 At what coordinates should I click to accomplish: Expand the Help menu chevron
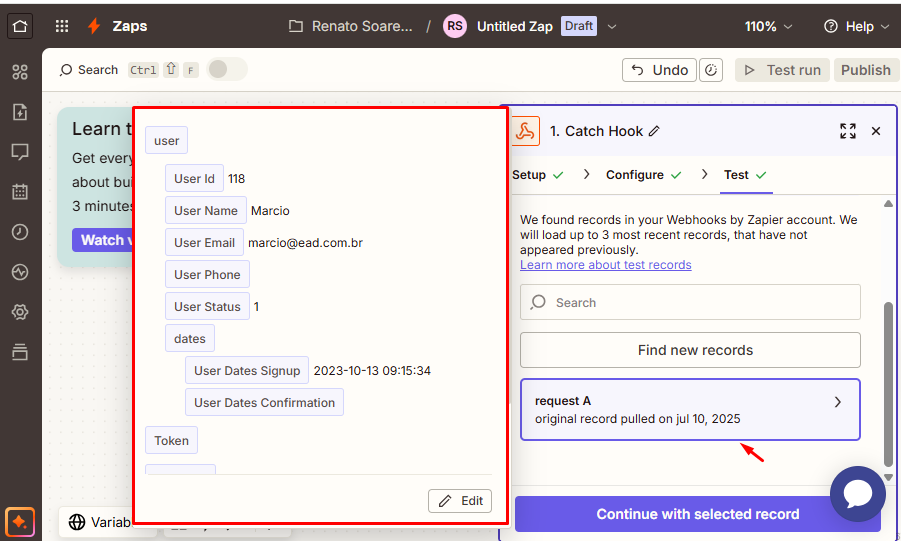[x=885, y=26]
